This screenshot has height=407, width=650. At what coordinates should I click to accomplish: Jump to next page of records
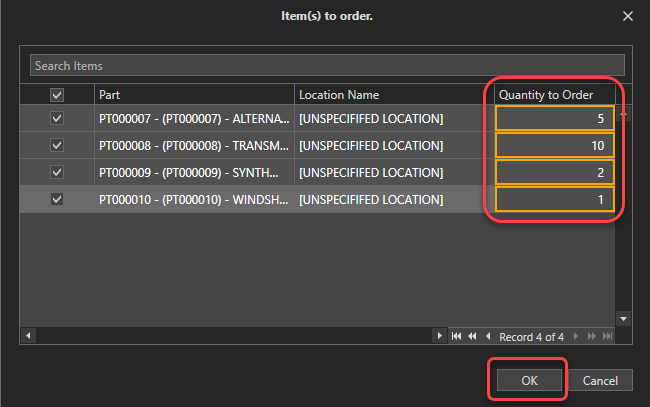pyautogui.click(x=591, y=336)
